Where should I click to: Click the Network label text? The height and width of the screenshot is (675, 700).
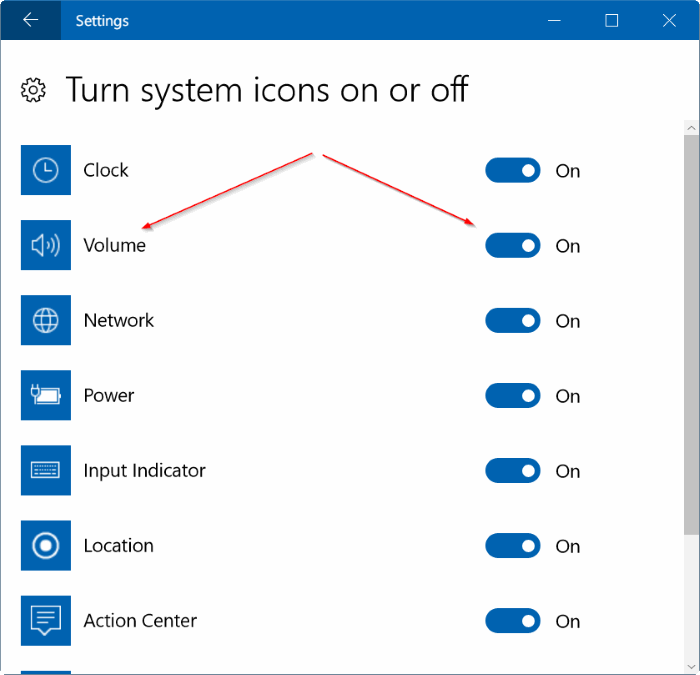(119, 320)
